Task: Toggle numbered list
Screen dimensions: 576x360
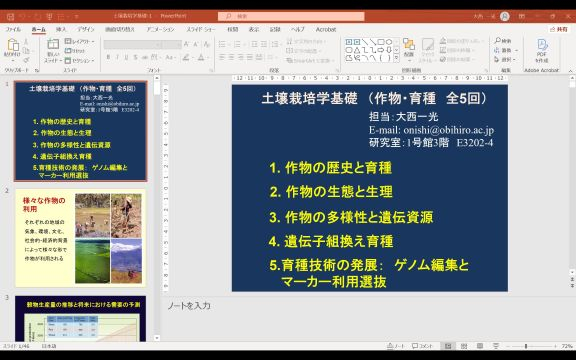Action: 237,44
